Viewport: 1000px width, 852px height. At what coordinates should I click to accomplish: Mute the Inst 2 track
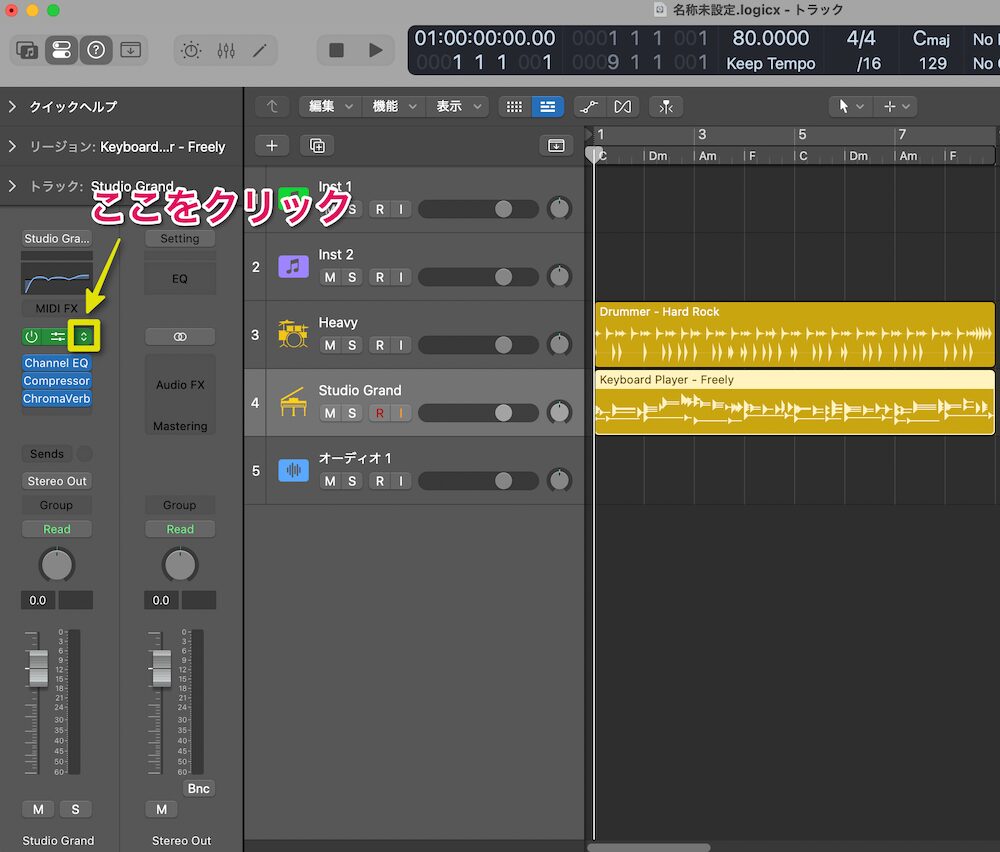point(330,277)
